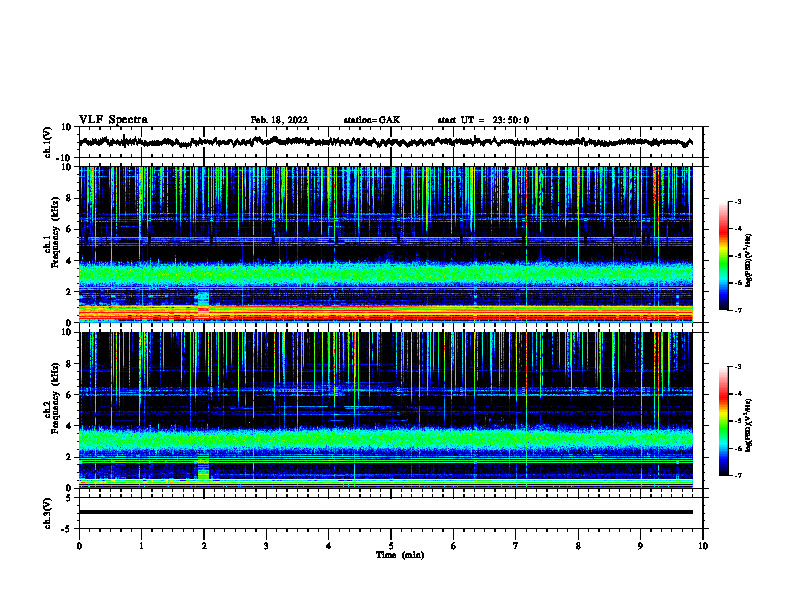The height and width of the screenshot is (612, 792).
Task: Click the upper color scale bar for ch.1
Action: pyautogui.click(x=724, y=256)
